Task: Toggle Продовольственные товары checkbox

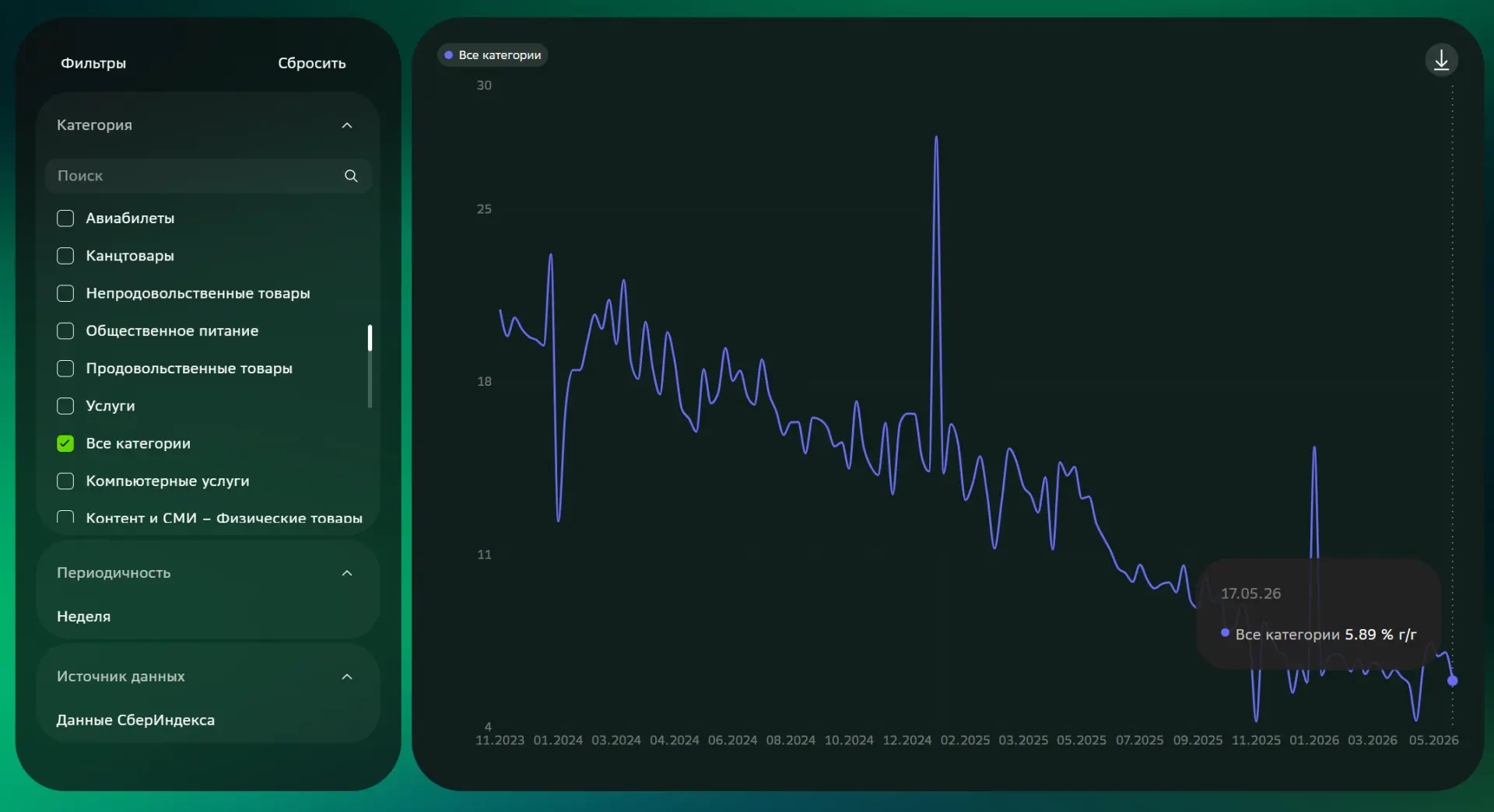Action: point(65,369)
